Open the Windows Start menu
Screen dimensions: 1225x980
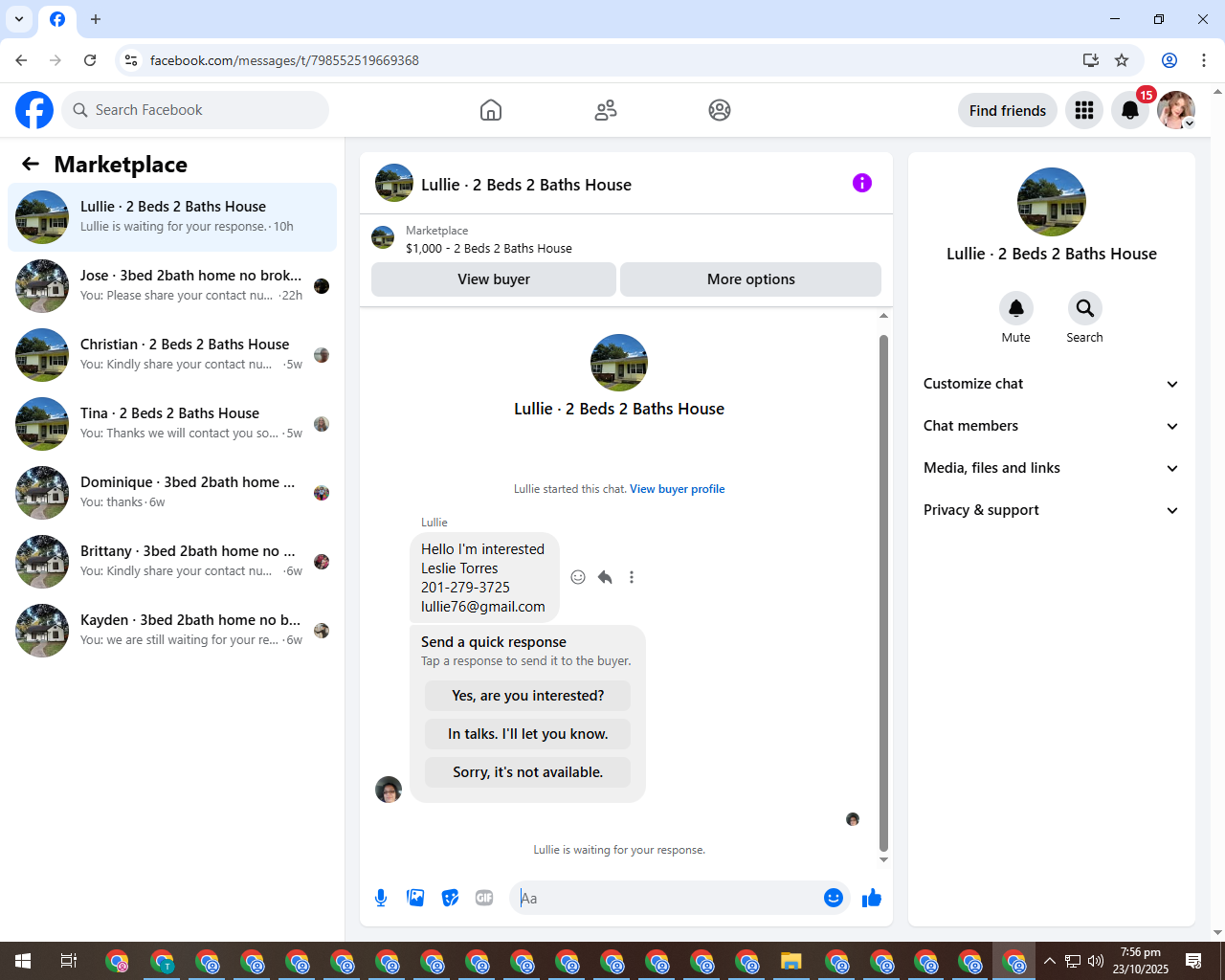tap(23, 961)
